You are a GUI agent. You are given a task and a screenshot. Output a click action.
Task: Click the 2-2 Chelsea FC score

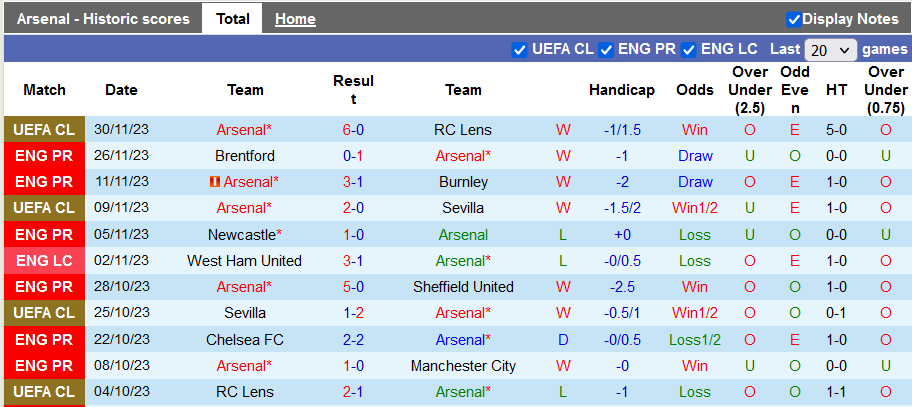tap(353, 340)
